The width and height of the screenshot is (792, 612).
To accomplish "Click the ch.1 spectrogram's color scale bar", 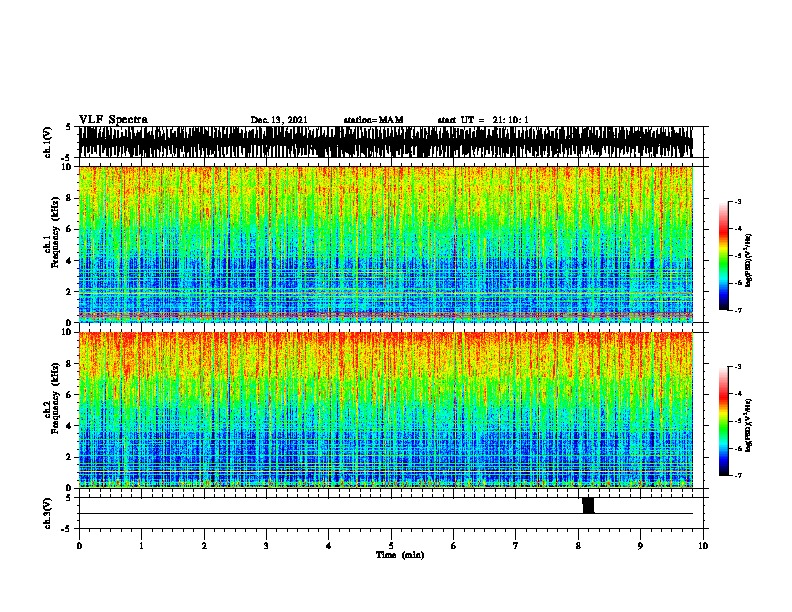I will [x=723, y=256].
